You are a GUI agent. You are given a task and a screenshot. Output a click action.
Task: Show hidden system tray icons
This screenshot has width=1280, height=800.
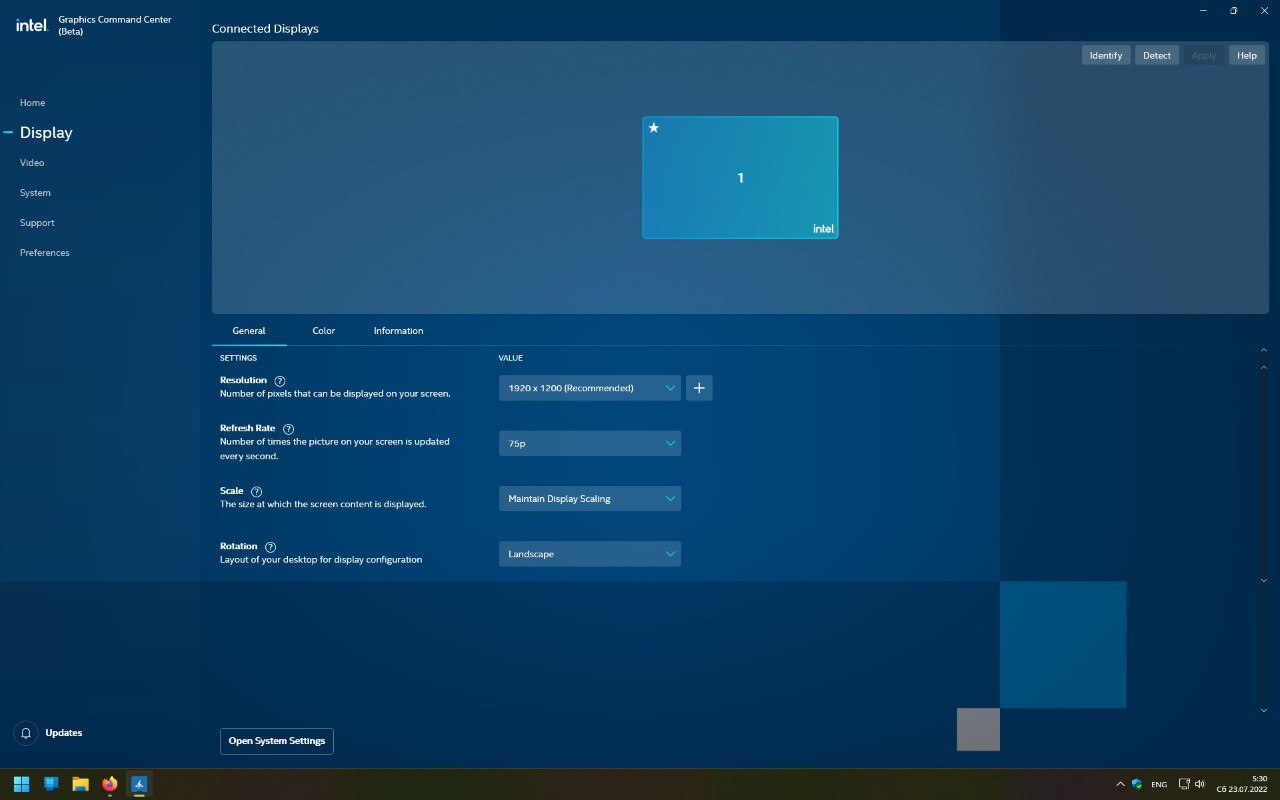click(x=1120, y=784)
